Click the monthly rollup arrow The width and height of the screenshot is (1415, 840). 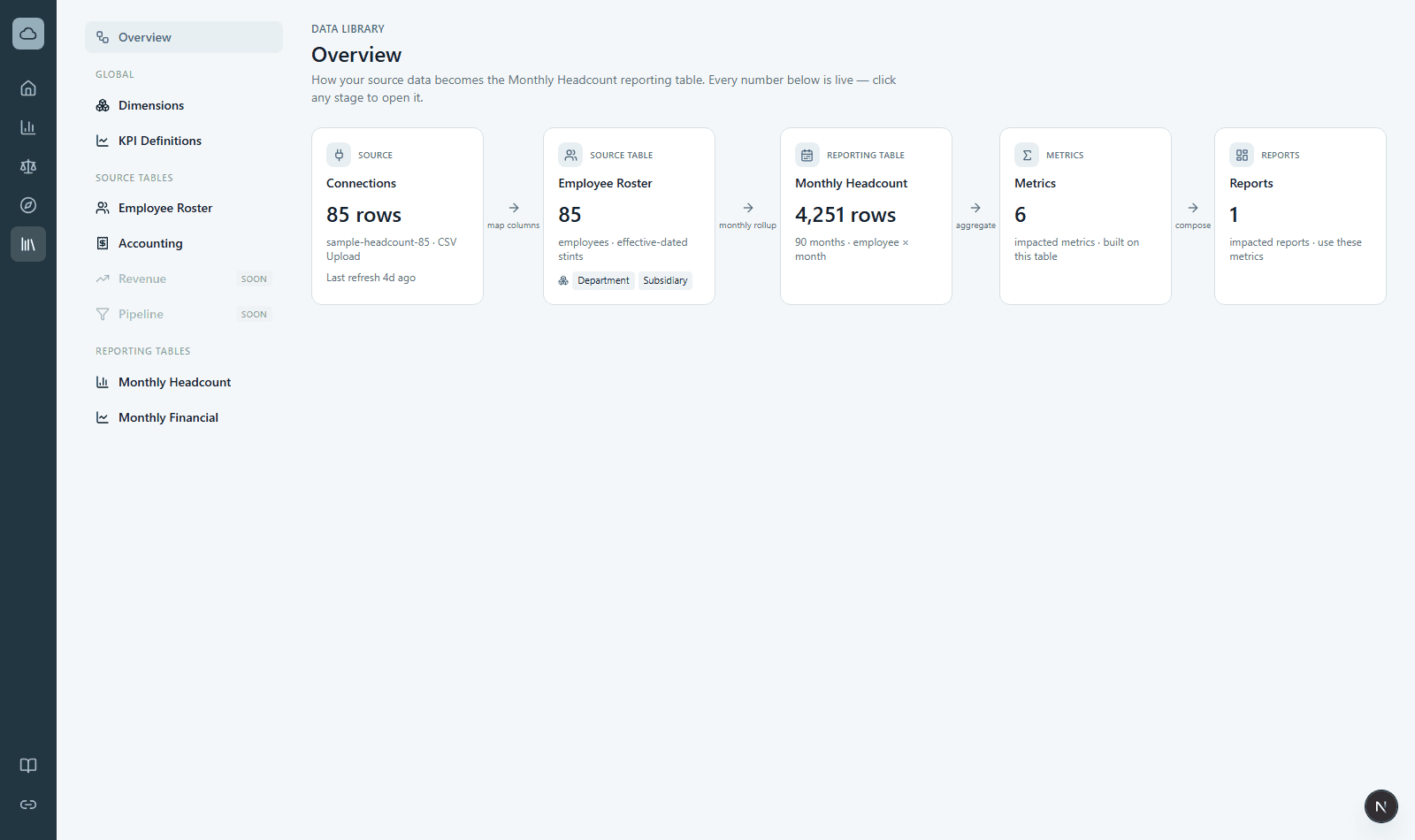(748, 208)
